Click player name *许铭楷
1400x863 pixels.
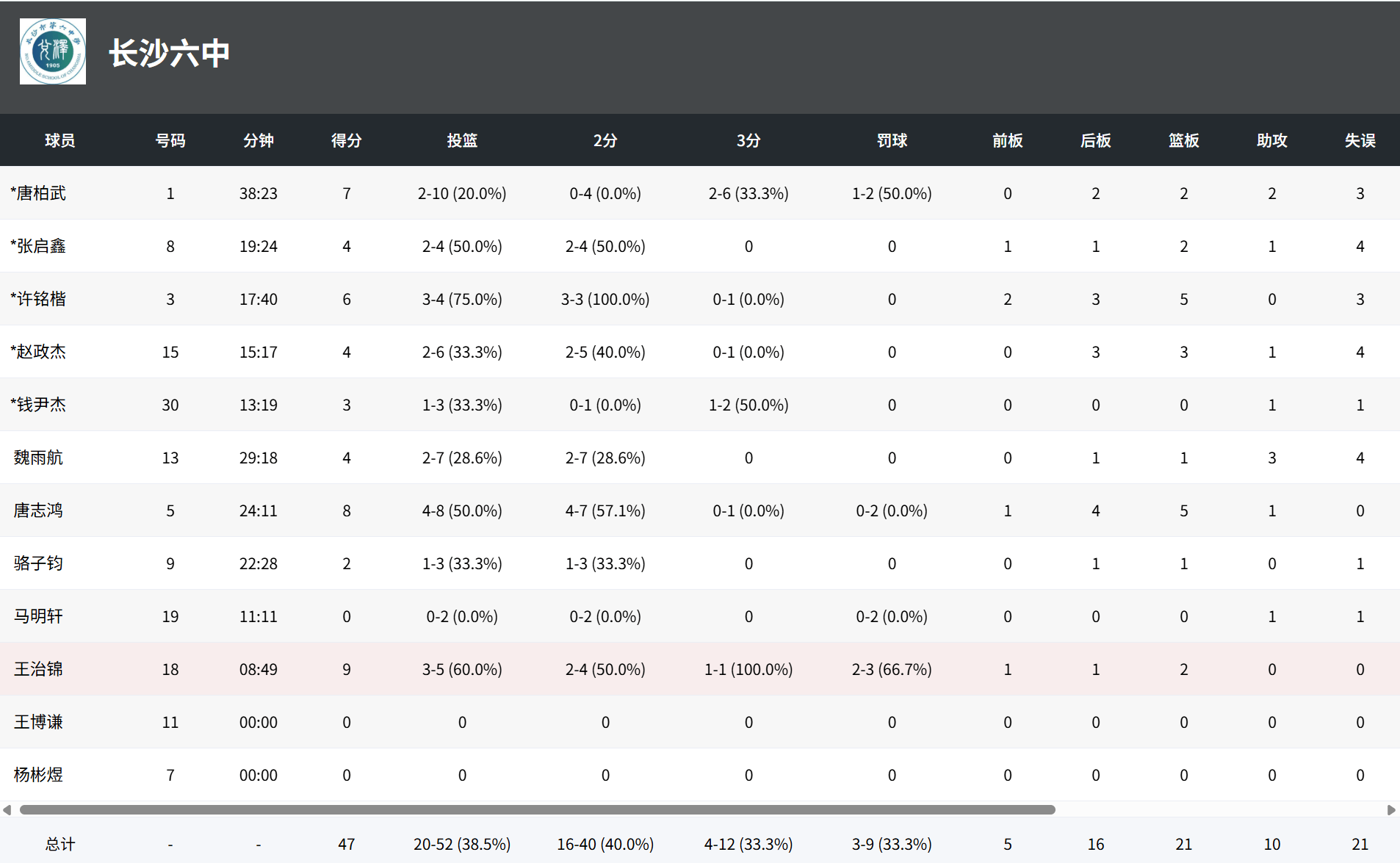(38, 299)
